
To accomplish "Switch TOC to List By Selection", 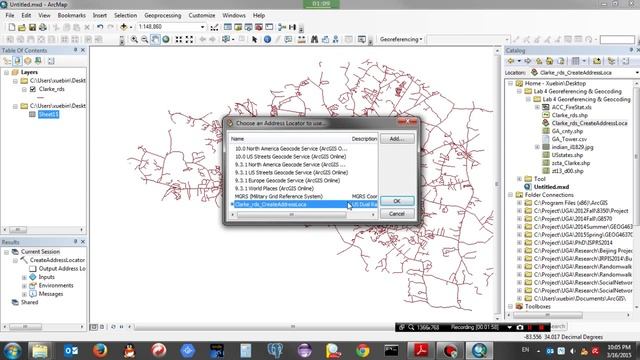I will (x=38, y=61).
